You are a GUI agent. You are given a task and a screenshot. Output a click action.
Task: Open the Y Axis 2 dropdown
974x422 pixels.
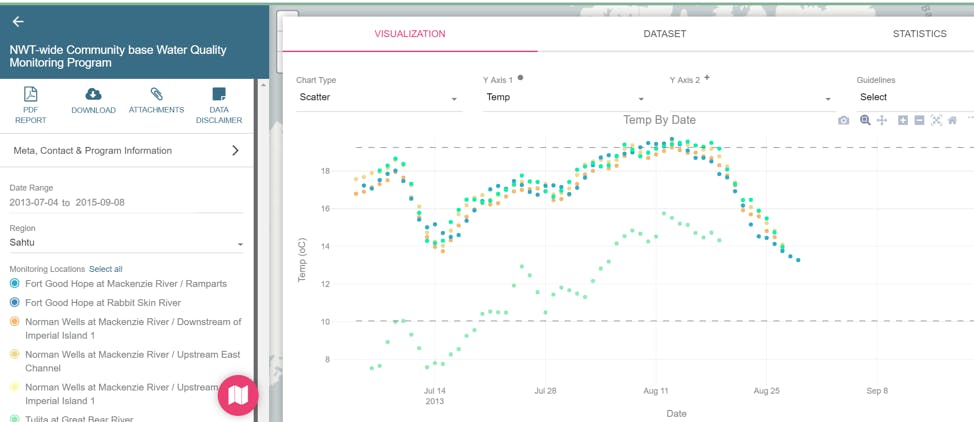[x=752, y=98]
